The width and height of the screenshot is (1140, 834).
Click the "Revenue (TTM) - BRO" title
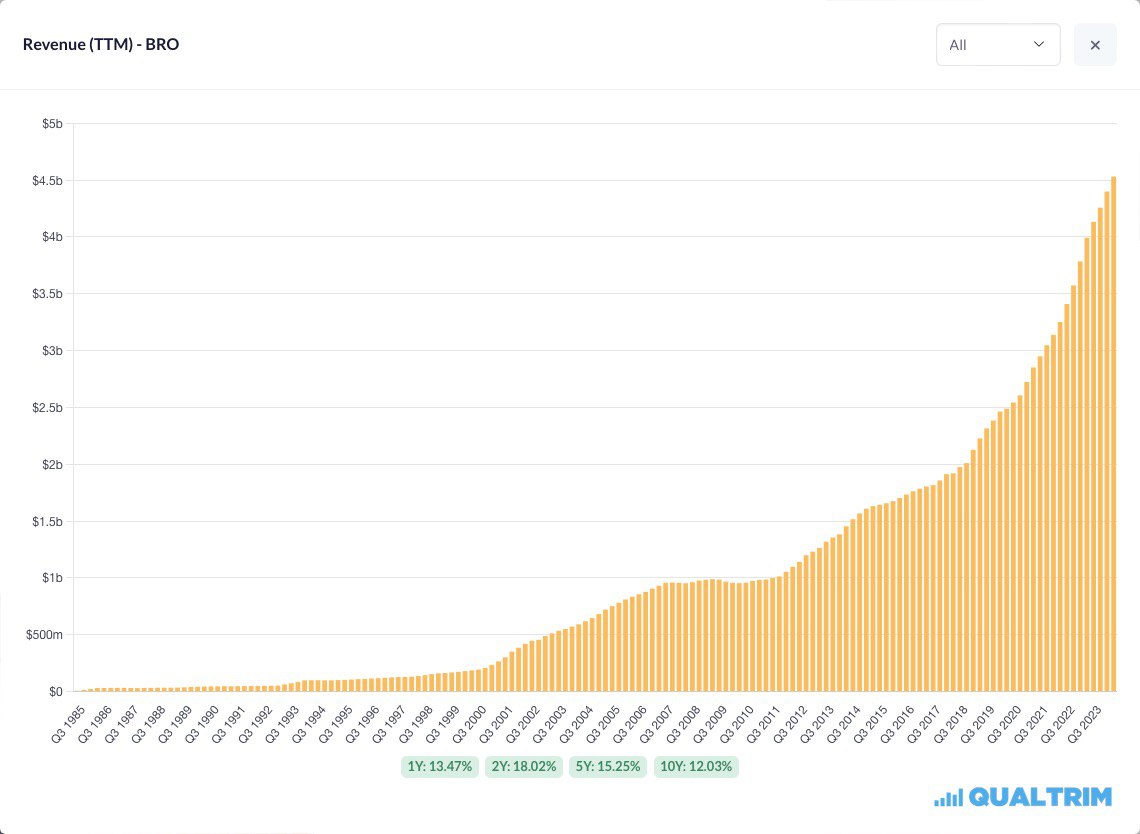101,45
